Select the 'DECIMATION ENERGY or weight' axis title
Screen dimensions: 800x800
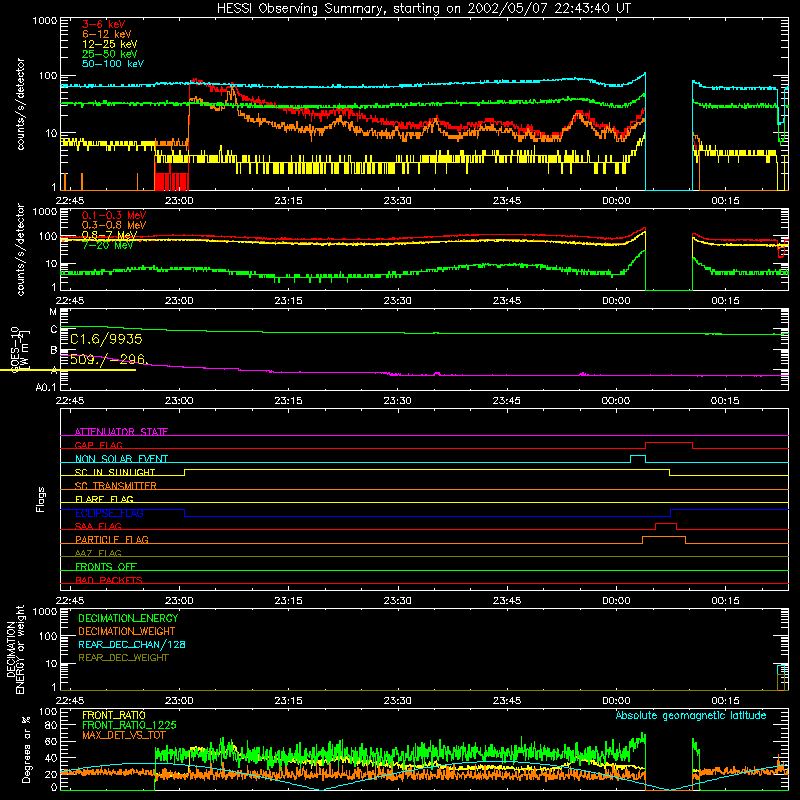coord(15,649)
